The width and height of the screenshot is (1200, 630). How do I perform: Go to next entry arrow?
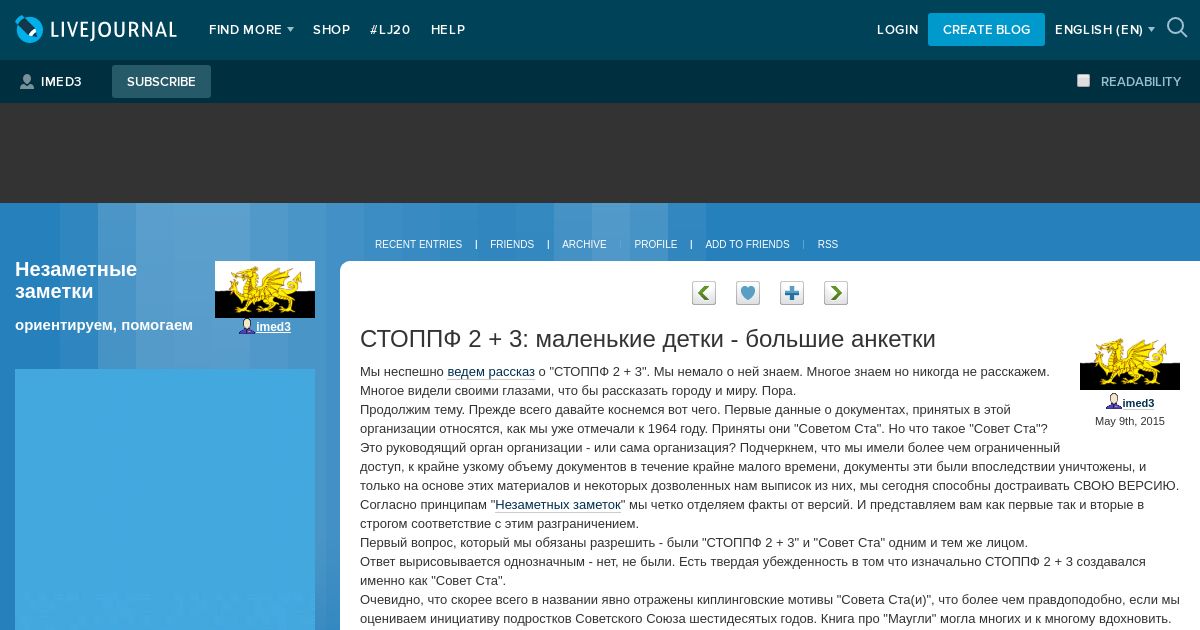click(x=836, y=293)
